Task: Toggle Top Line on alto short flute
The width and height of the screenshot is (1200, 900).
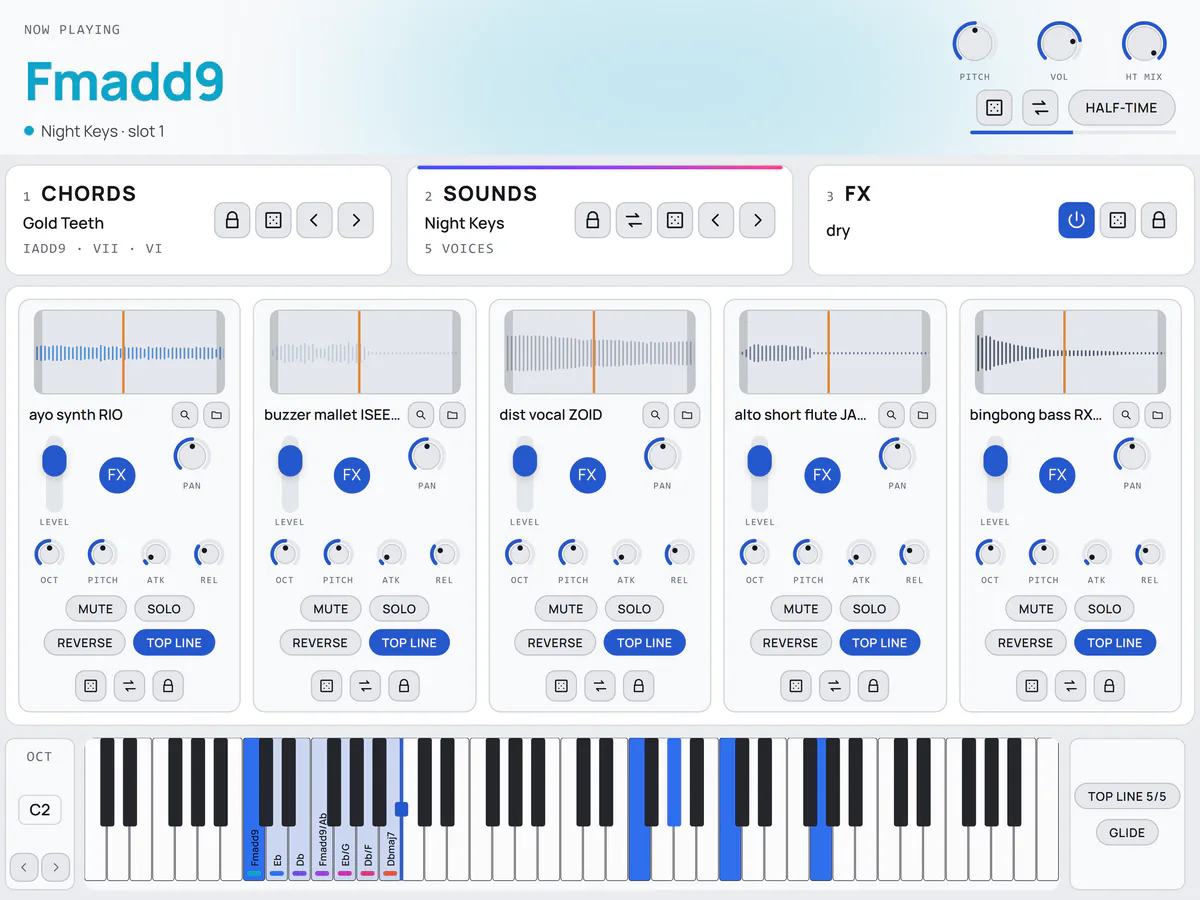Action: pos(880,643)
